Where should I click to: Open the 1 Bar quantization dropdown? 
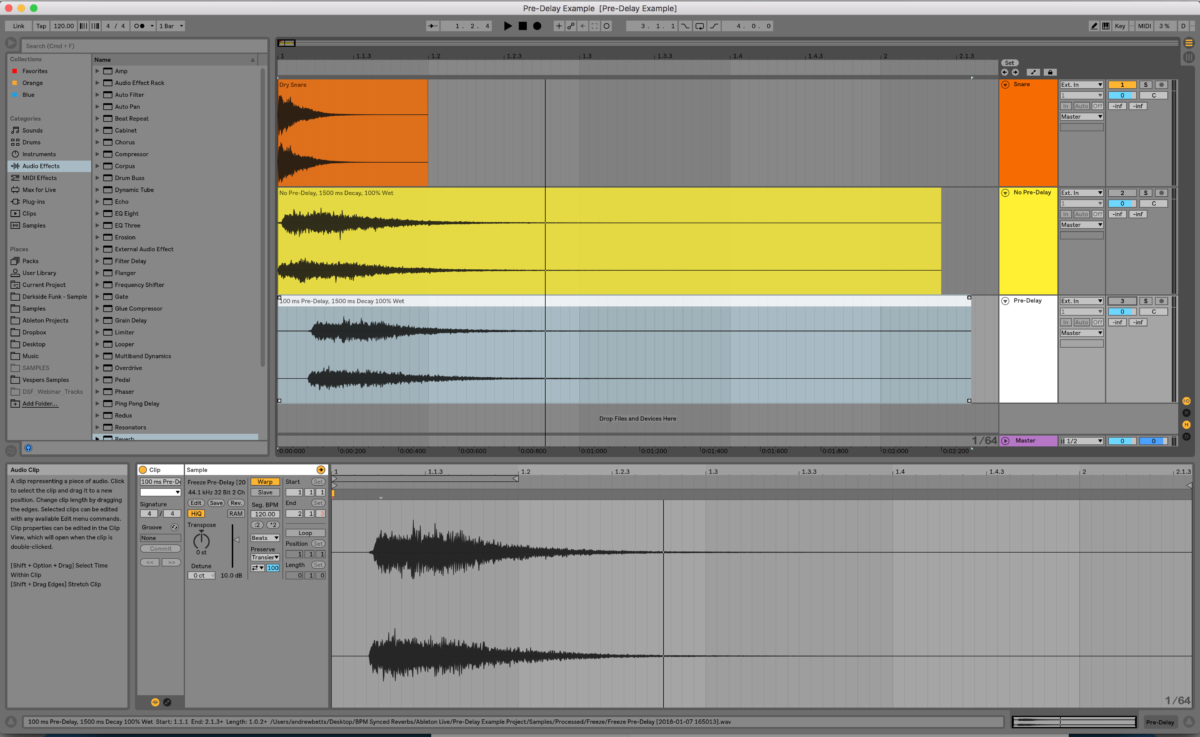[170, 25]
